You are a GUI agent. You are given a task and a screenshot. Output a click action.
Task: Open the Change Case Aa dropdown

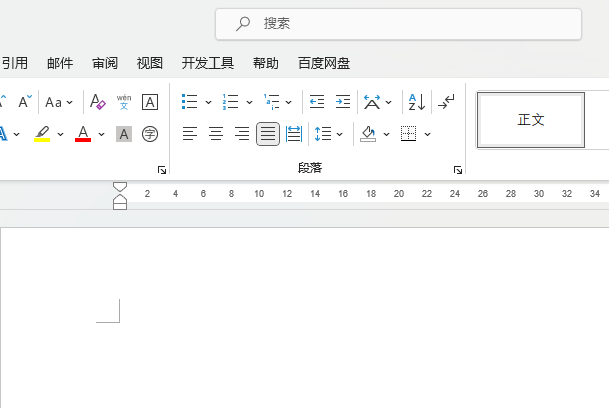click(59, 102)
